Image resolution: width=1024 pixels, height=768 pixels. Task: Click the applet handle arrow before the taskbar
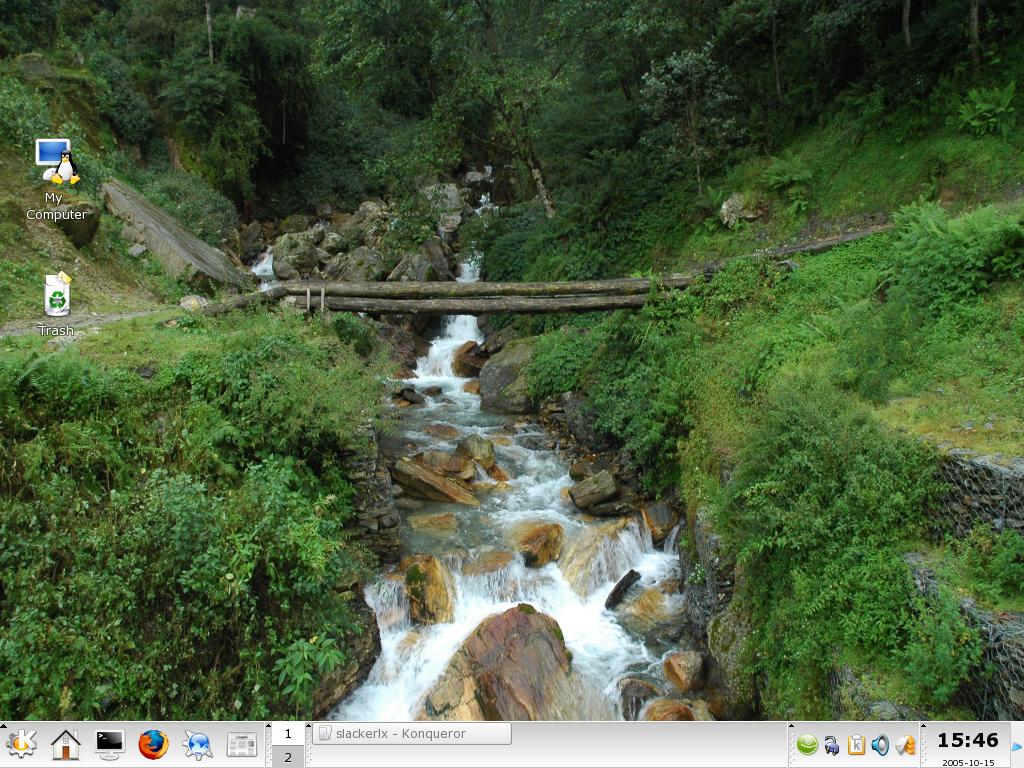pyautogui.click(x=310, y=726)
